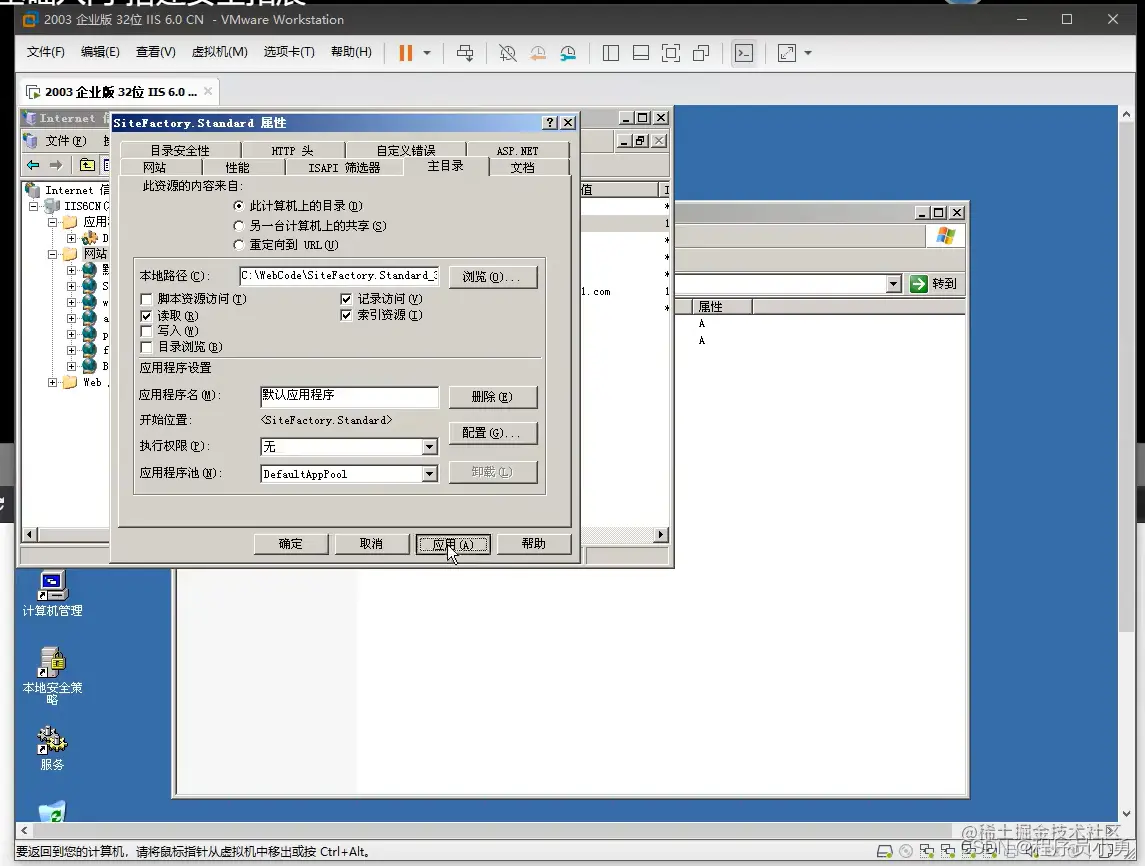Click the stretch guest display icon
Viewport: 1145px width, 866px height.
click(x=786, y=53)
